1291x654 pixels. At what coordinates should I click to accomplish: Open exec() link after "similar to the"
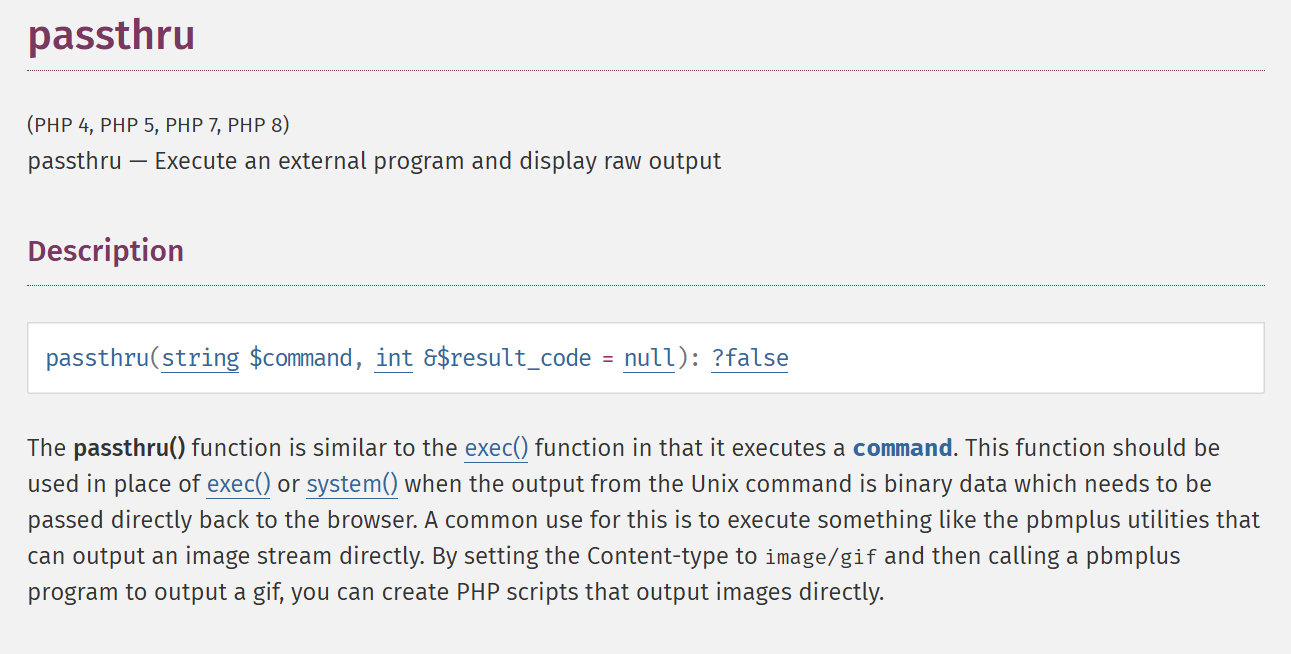[496, 448]
